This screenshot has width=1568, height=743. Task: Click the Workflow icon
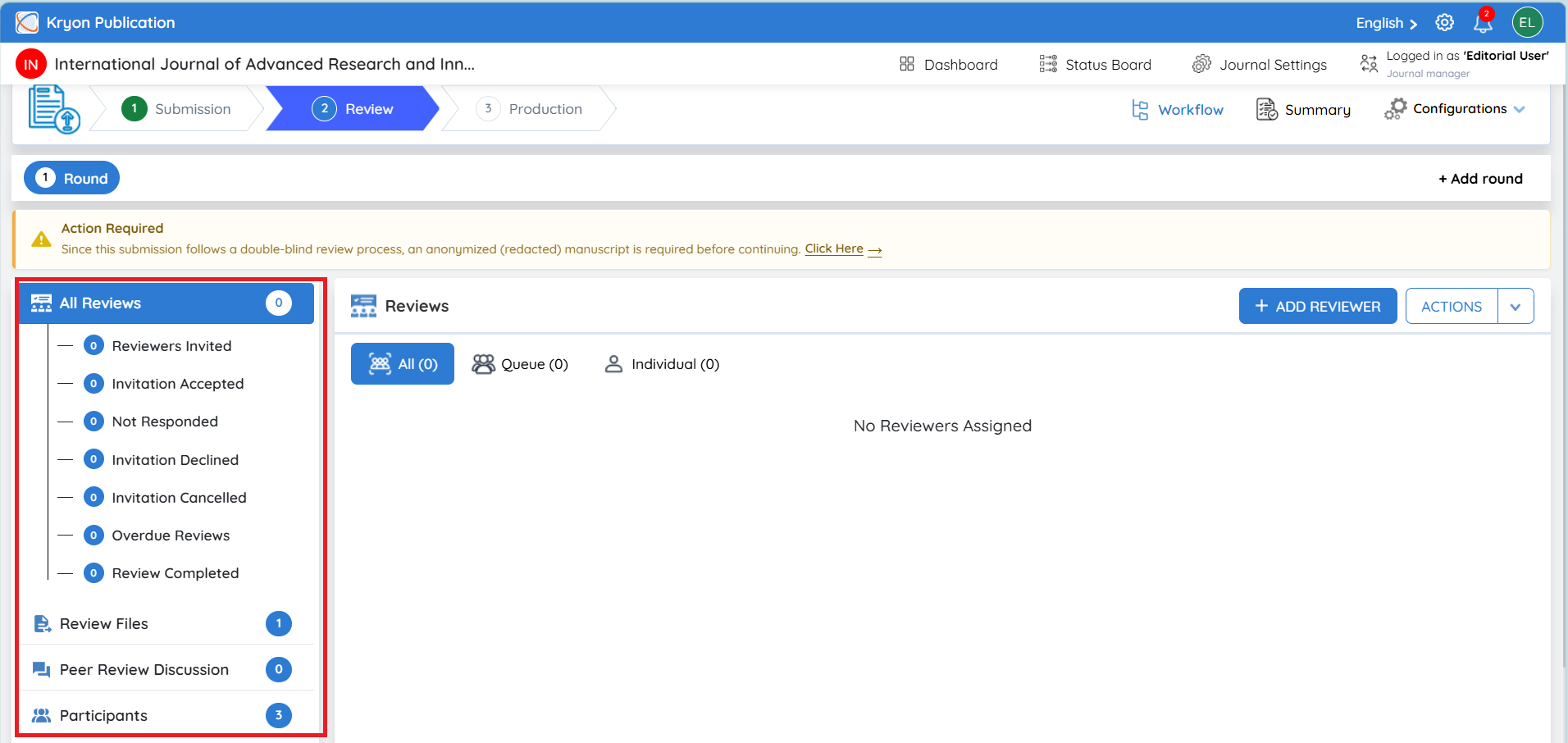pos(1140,110)
